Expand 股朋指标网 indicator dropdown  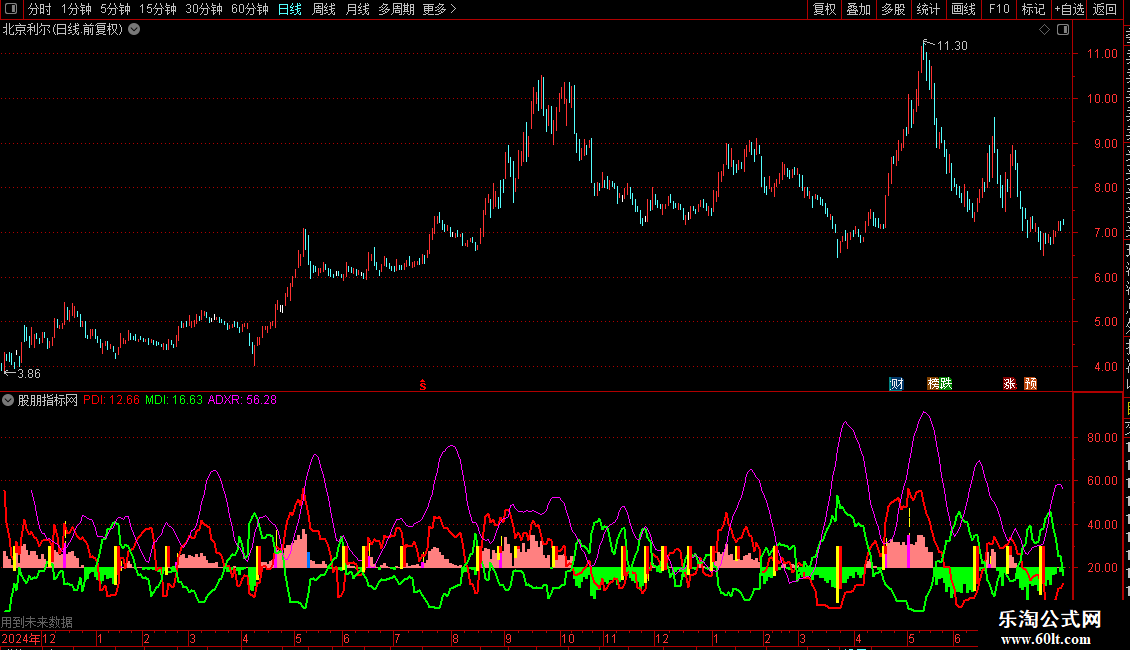pos(8,400)
